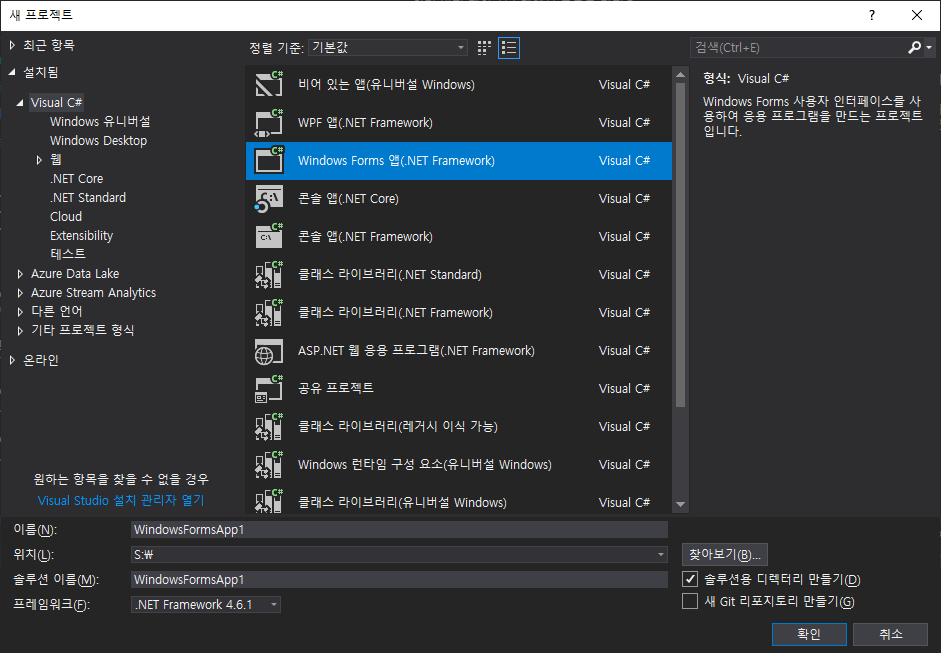Open Visual Studio 설치 관리자 열기 link
The image size is (941, 653).
point(121,501)
